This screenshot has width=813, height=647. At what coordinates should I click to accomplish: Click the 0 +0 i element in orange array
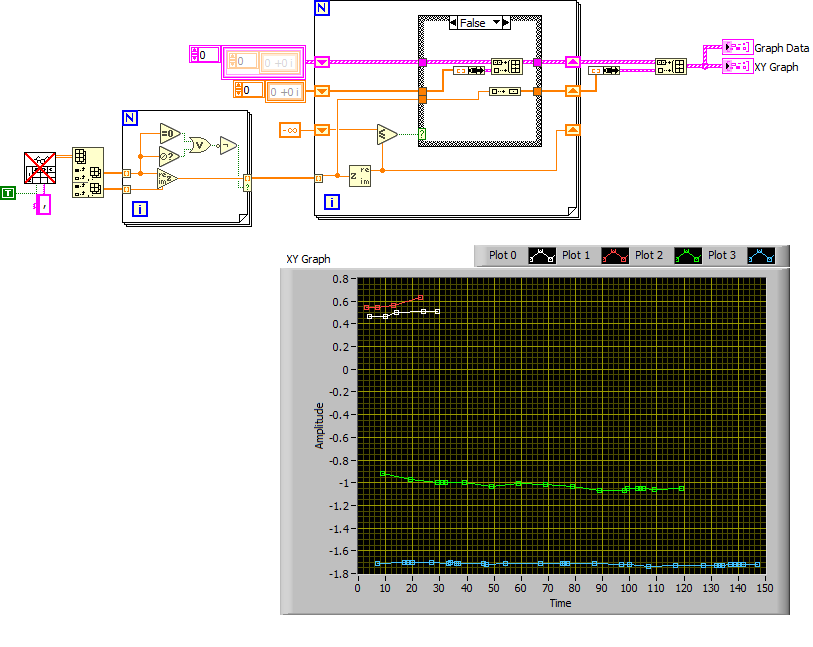click(285, 92)
